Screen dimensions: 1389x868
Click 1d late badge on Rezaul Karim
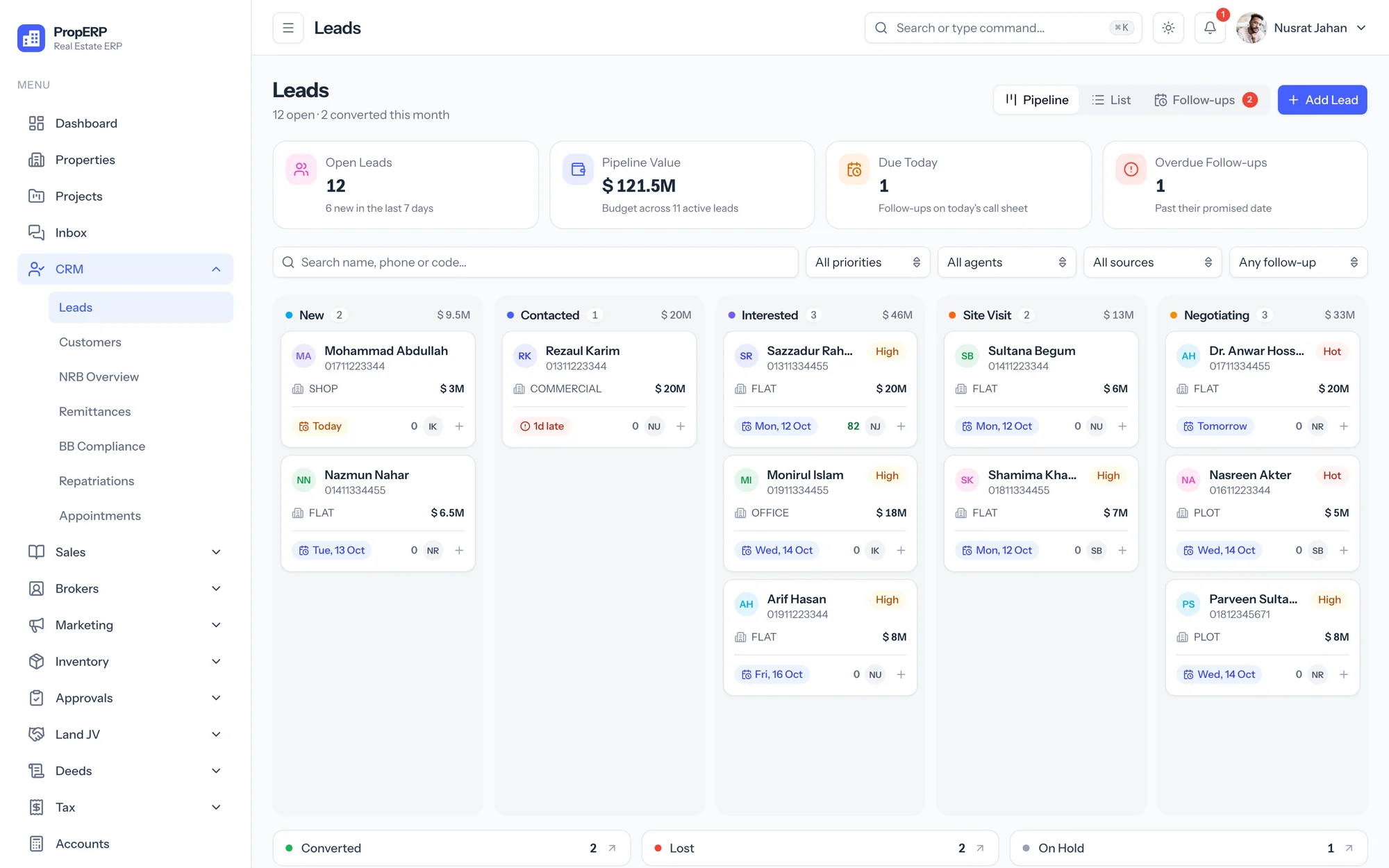[x=542, y=426]
